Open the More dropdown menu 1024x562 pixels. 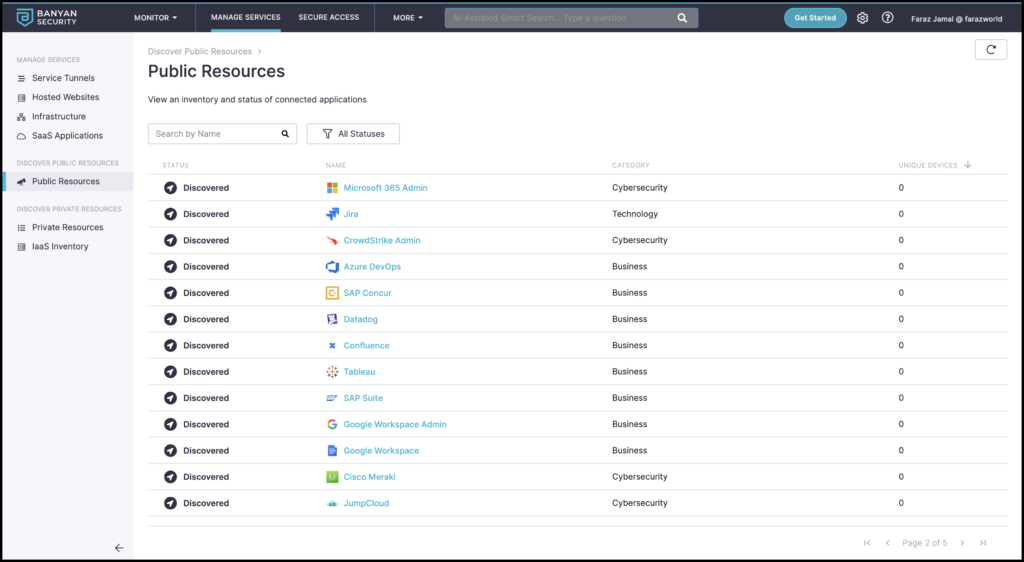point(408,18)
